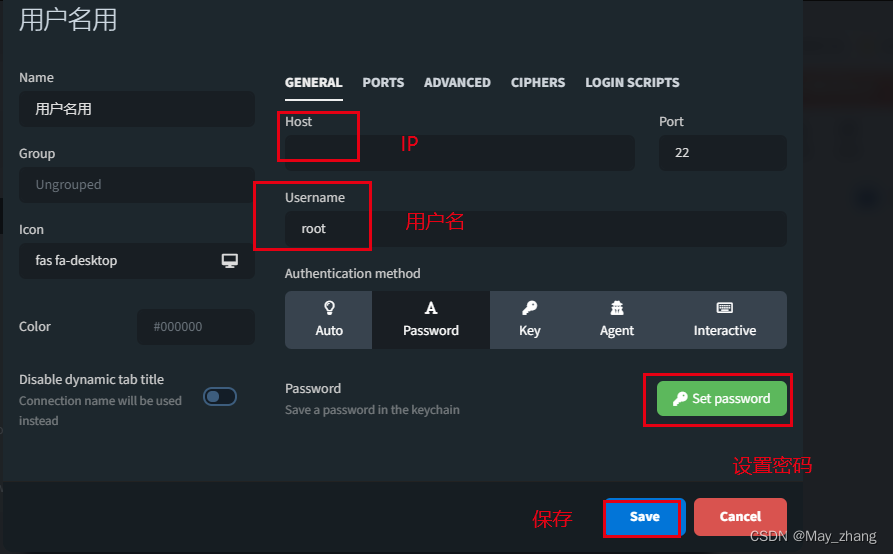Cancel editing the profile
The height and width of the screenshot is (554, 893).
tap(740, 516)
